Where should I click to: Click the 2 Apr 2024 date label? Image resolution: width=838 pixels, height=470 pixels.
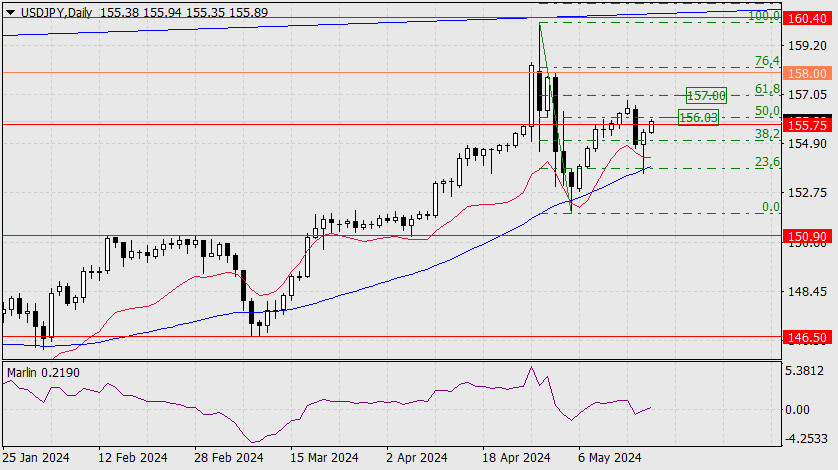point(417,458)
